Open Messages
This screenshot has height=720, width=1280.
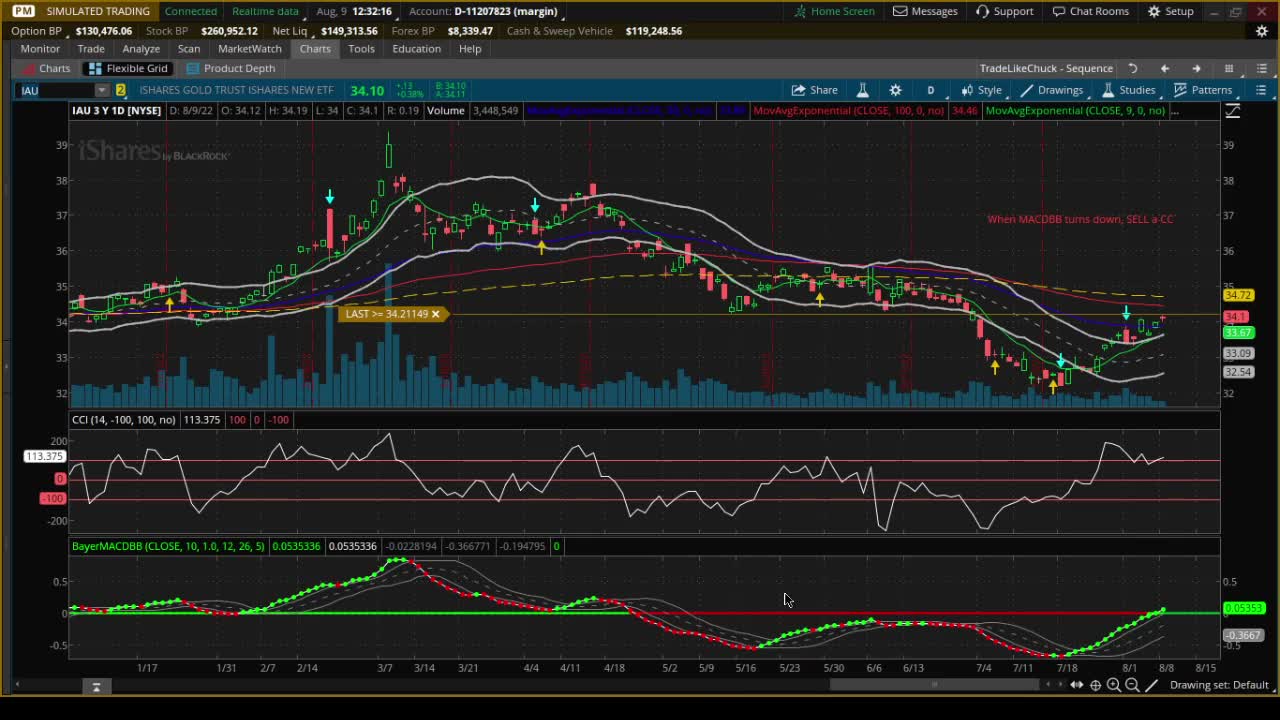925,11
